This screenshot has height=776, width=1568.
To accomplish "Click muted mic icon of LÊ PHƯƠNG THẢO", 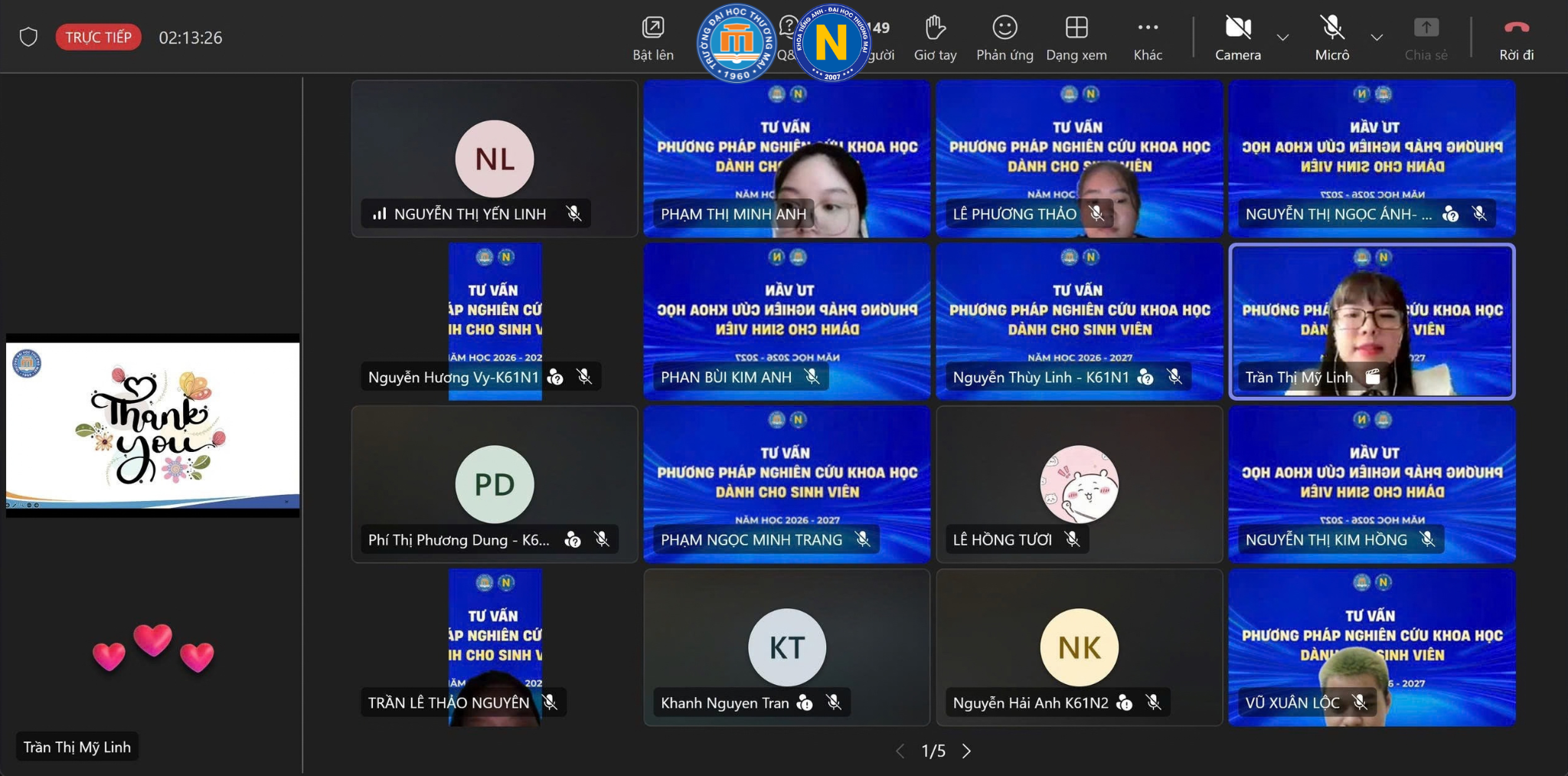I will (1096, 214).
